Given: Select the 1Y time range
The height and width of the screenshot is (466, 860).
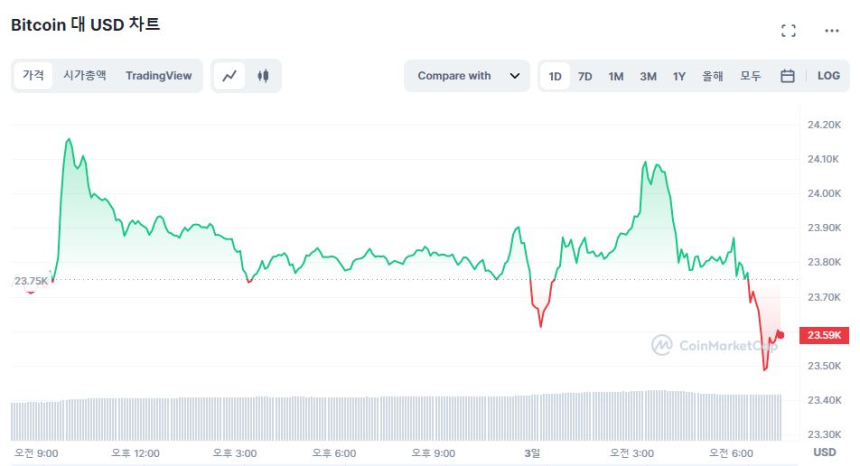Looking at the screenshot, I should coord(679,76).
